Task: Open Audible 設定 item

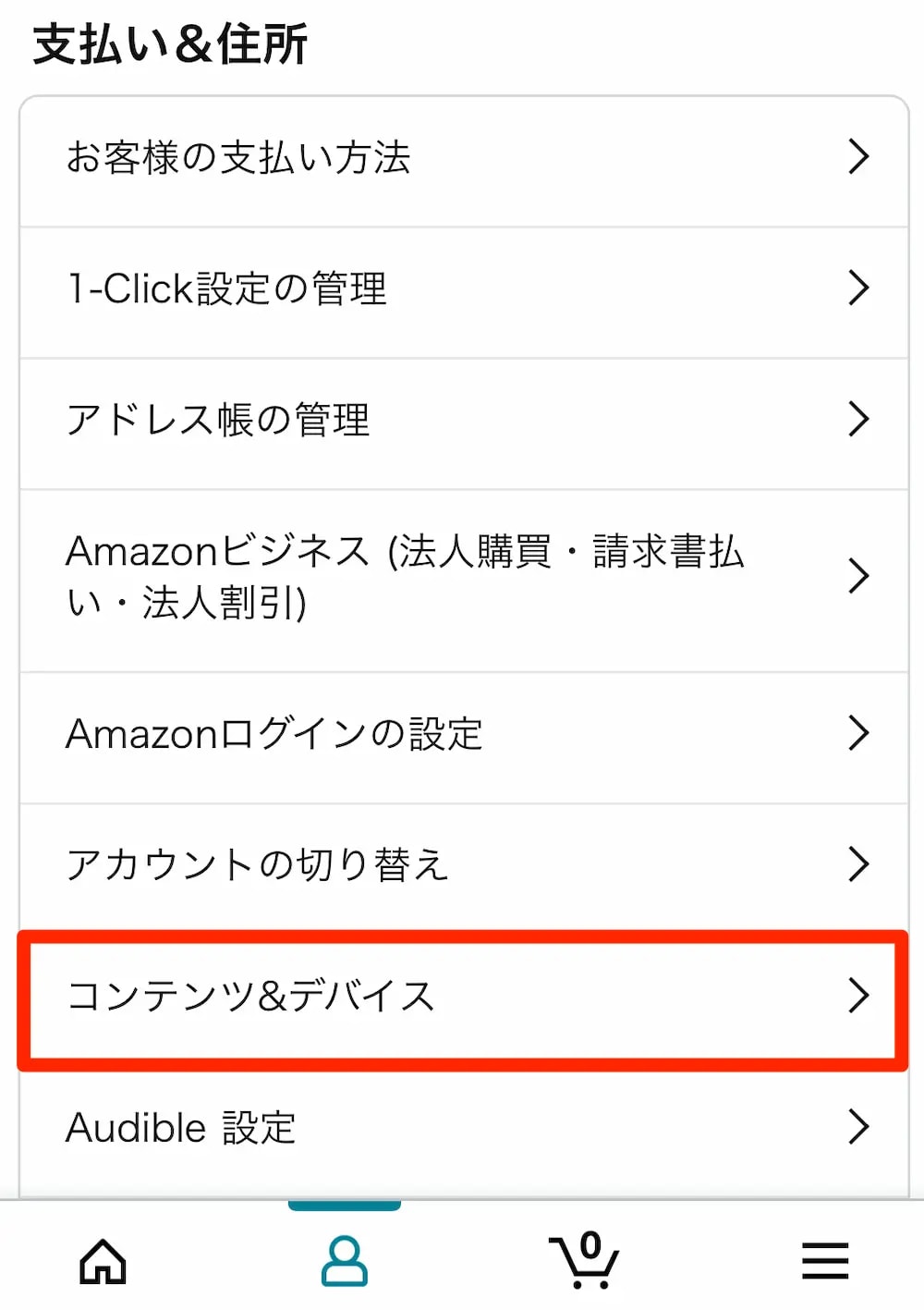Action: point(181,1129)
